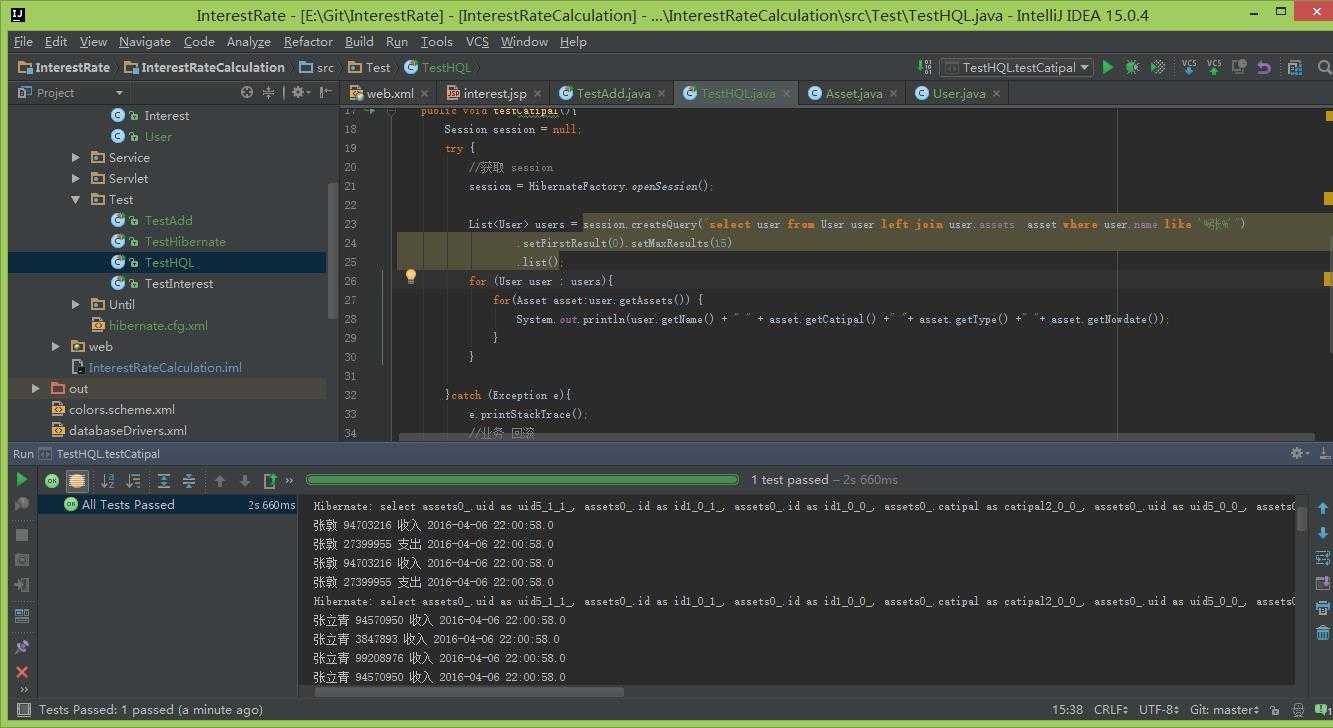Click the purple Revert arrow icon
The width and height of the screenshot is (1333, 728).
coord(1264,67)
